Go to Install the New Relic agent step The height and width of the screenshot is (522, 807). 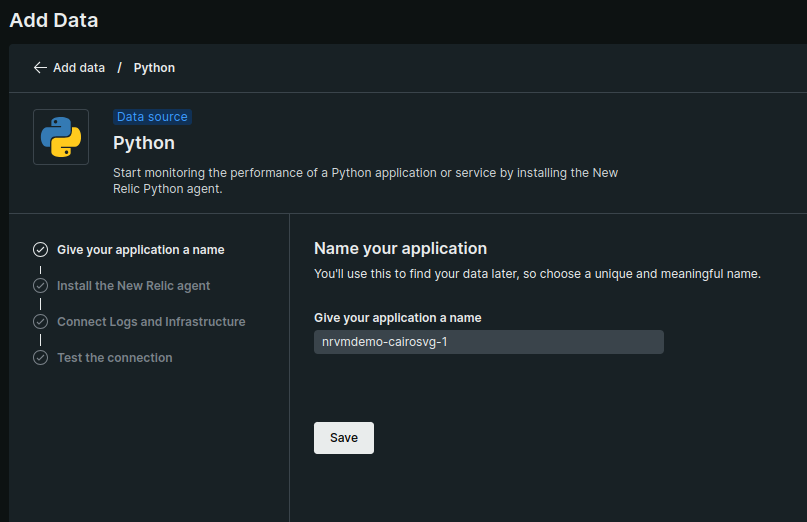[133, 286]
